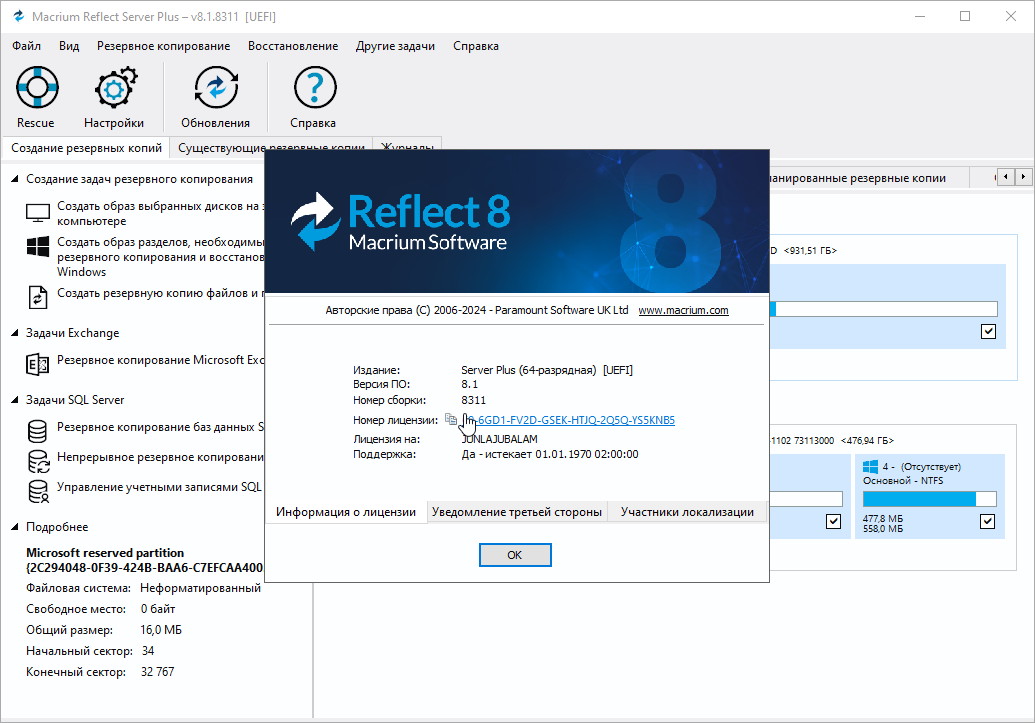This screenshot has width=1035, height=723.
Task: Open Участники локализации tab
Action: click(x=687, y=512)
